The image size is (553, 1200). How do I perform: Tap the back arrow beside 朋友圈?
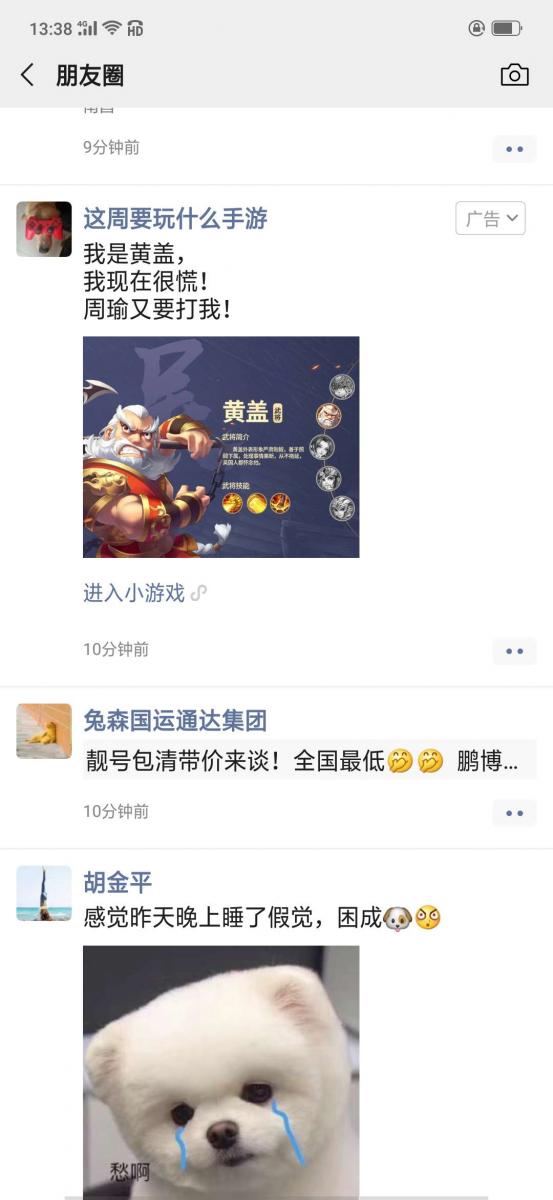click(27, 75)
